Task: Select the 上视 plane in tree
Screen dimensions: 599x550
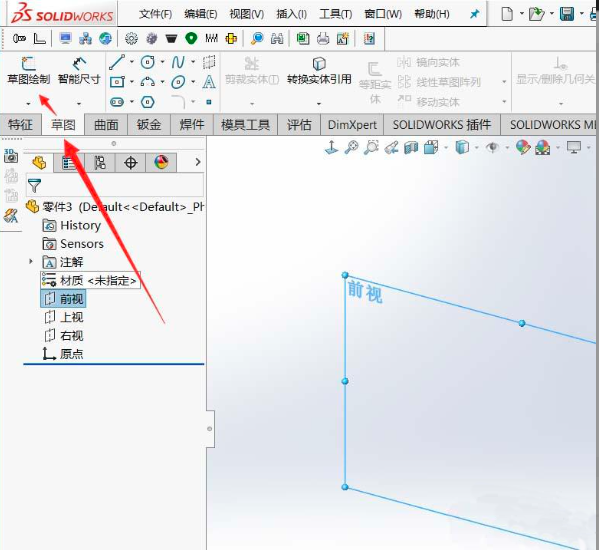Action: click(x=63, y=317)
